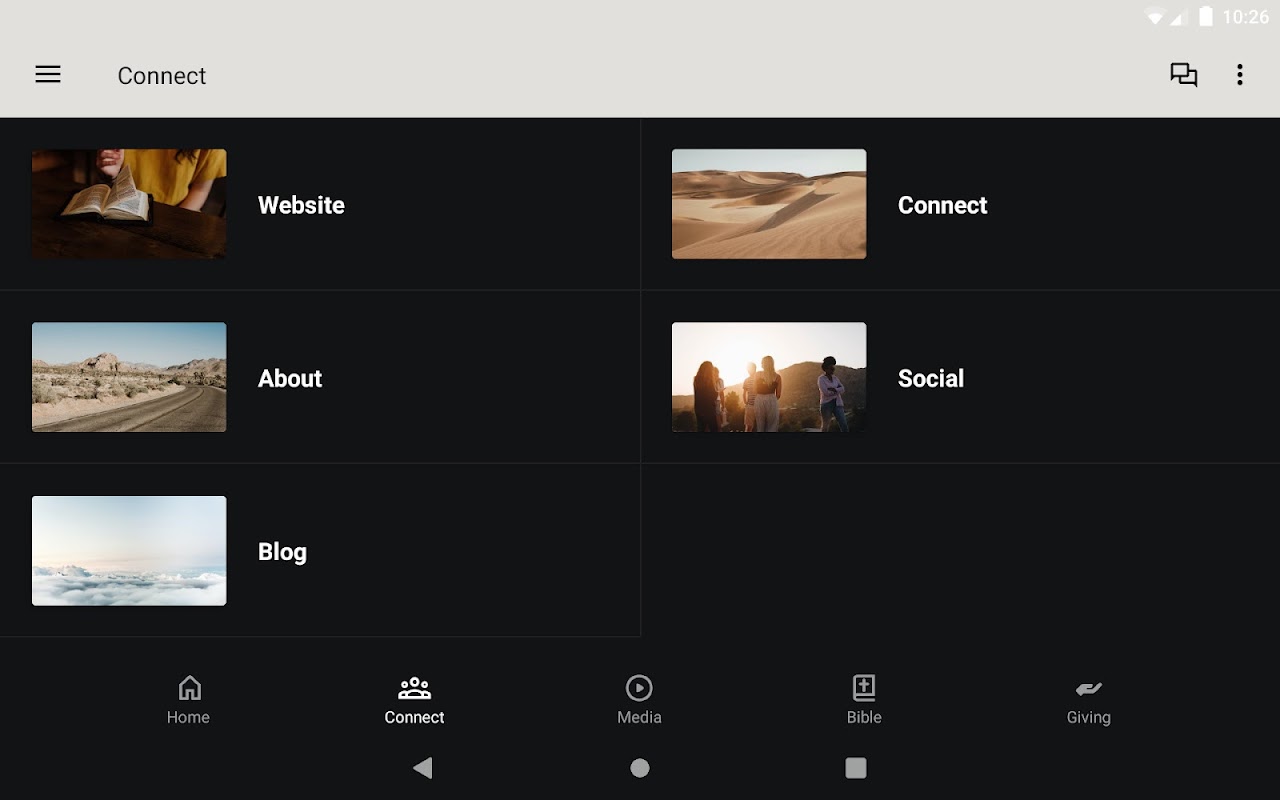The image size is (1280, 800).
Task: Check the Wi-Fi status icon
Action: coord(1155,16)
